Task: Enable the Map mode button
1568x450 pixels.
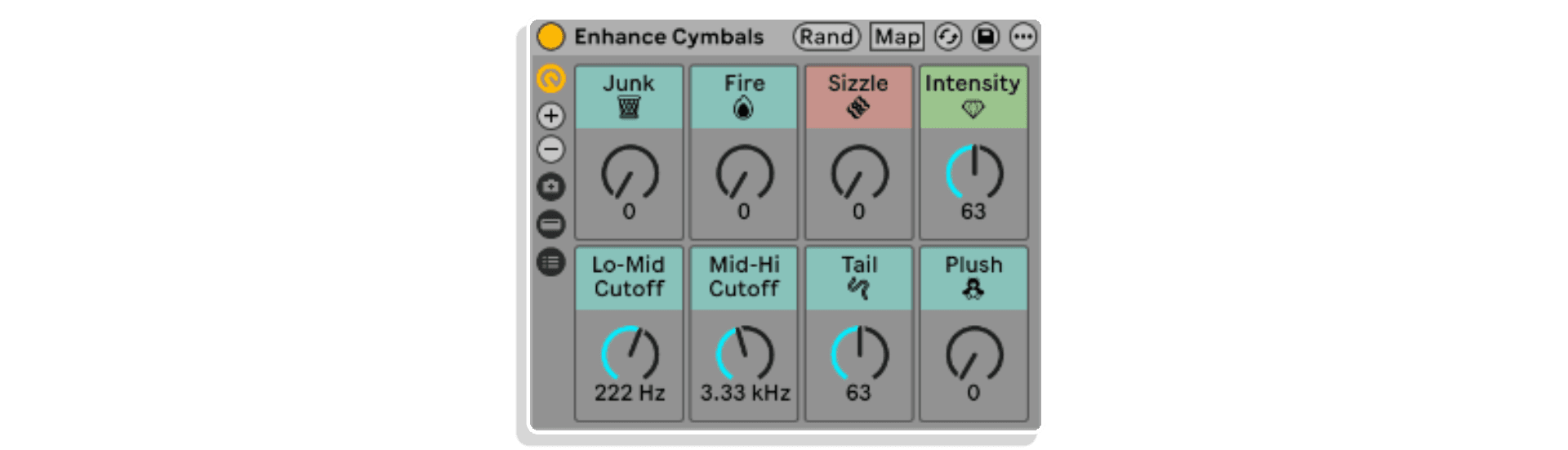Action: pos(897,37)
